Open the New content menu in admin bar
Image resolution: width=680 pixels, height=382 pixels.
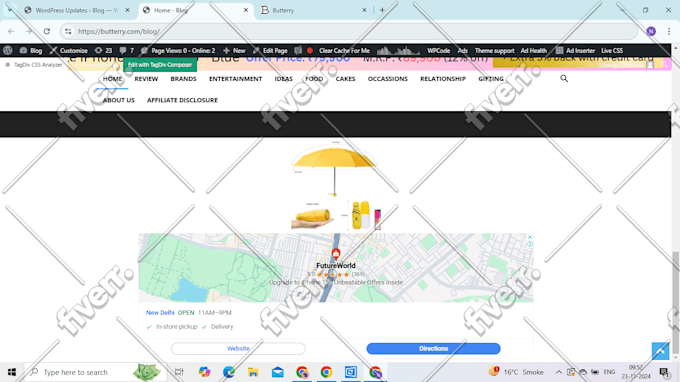pyautogui.click(x=234, y=50)
